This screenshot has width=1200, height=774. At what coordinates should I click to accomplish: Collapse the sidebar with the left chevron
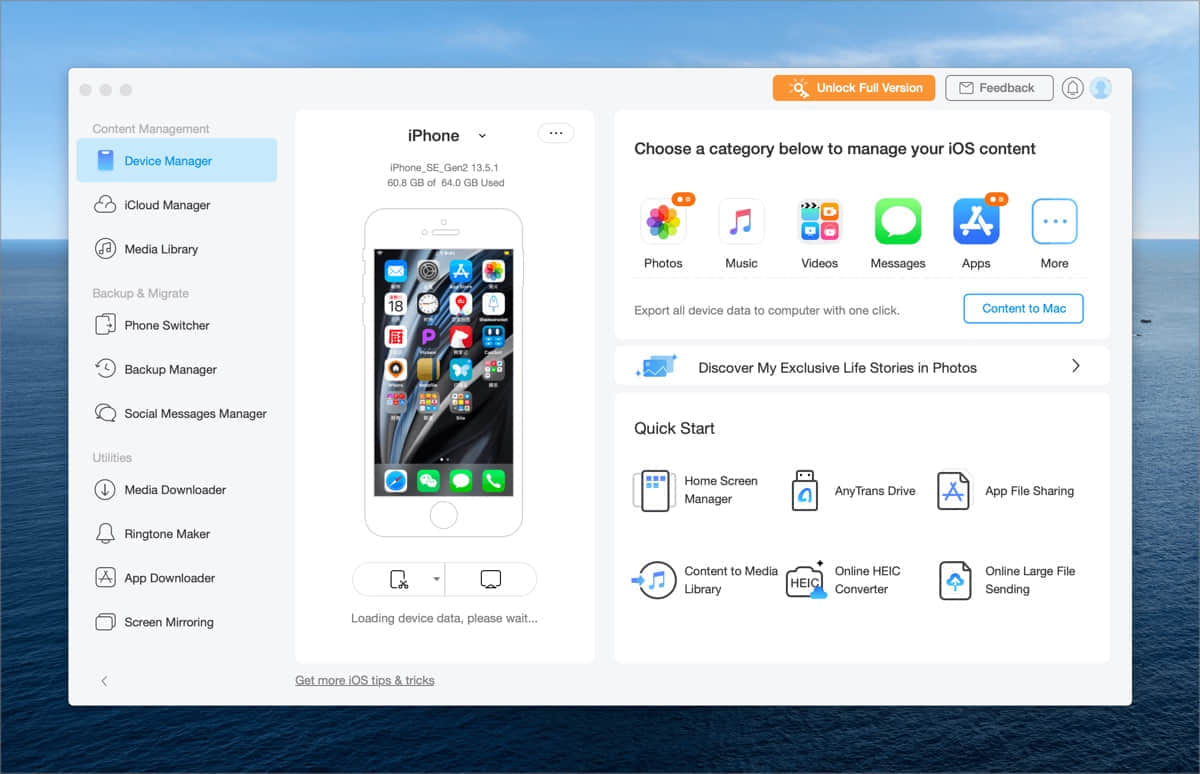pyautogui.click(x=104, y=681)
